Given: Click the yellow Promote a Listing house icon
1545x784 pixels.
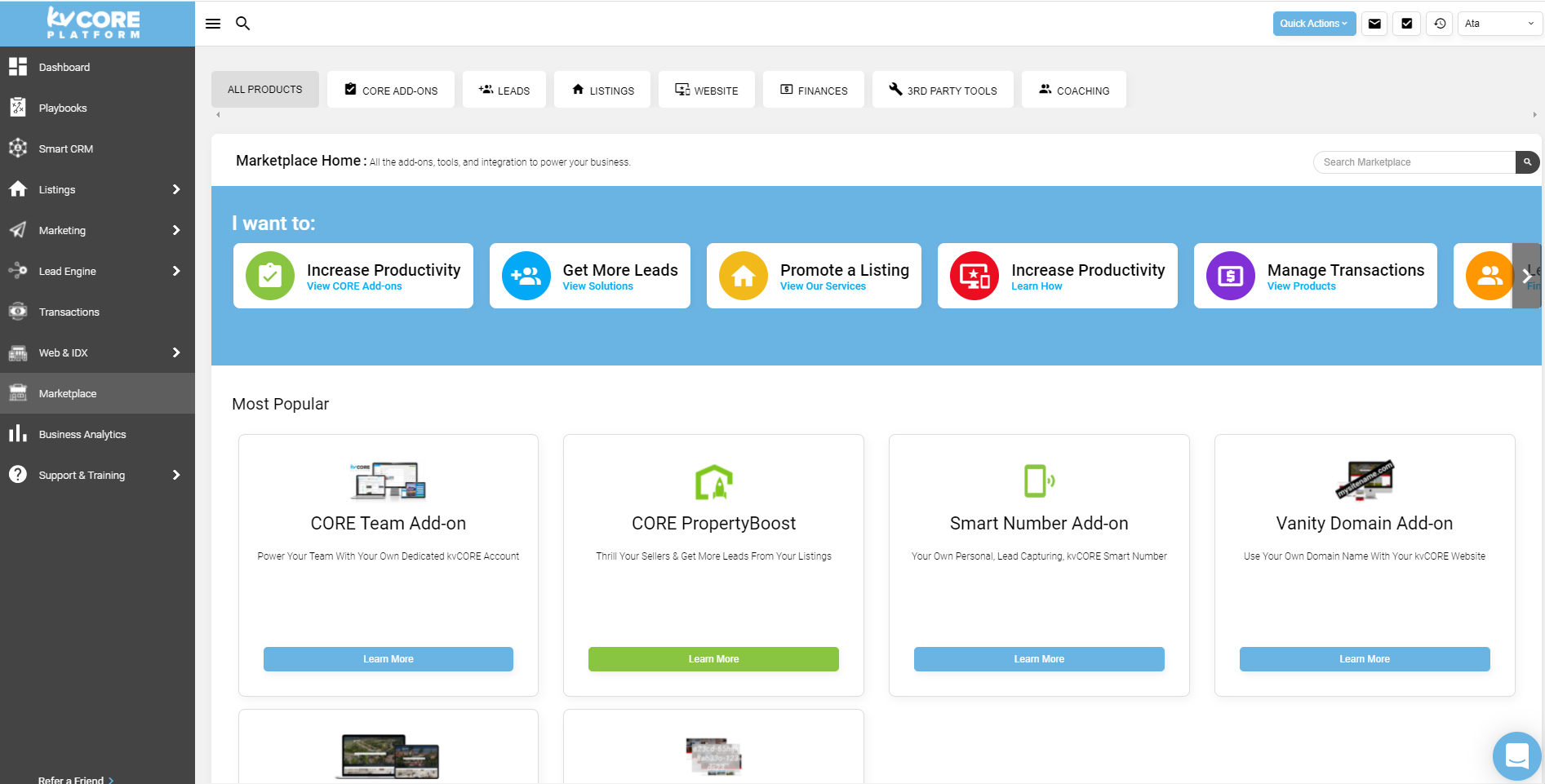Looking at the screenshot, I should coord(744,276).
